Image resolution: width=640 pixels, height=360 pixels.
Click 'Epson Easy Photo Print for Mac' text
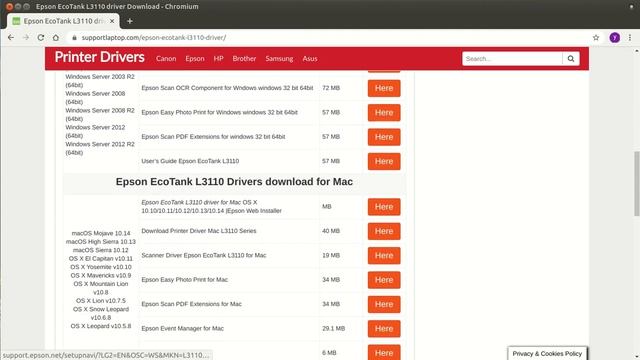click(184, 280)
